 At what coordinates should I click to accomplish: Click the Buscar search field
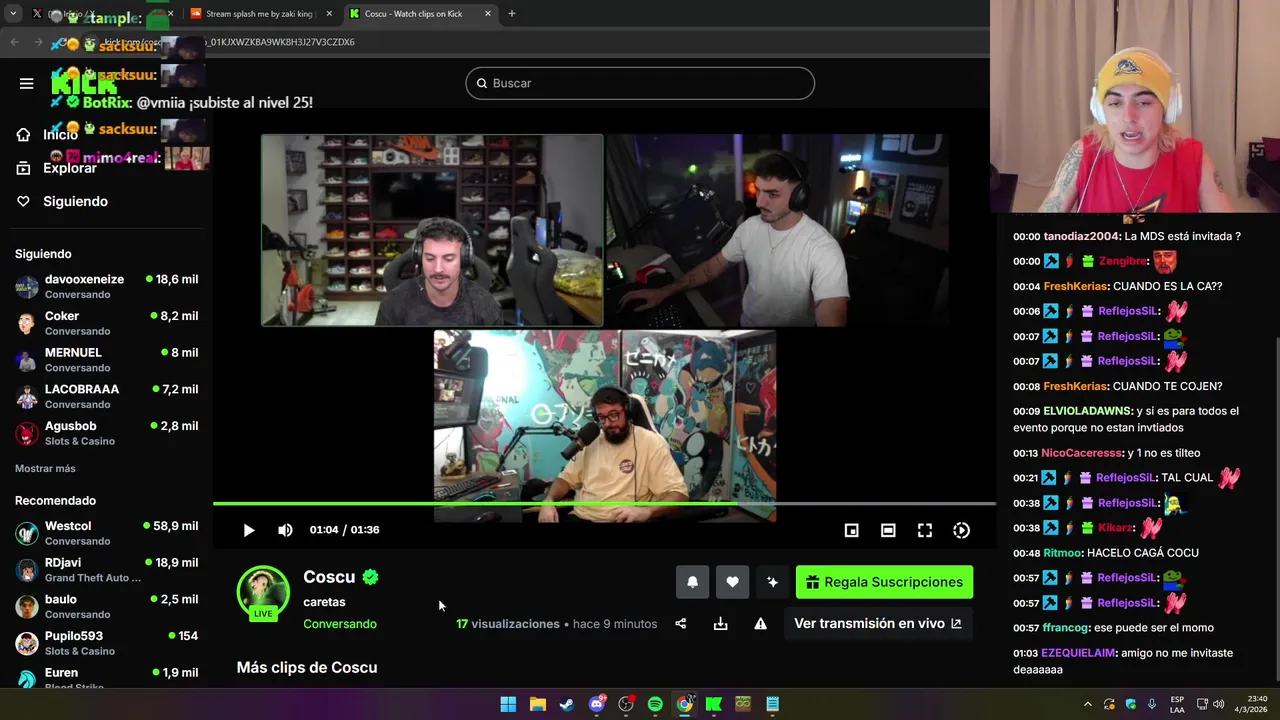coord(640,83)
